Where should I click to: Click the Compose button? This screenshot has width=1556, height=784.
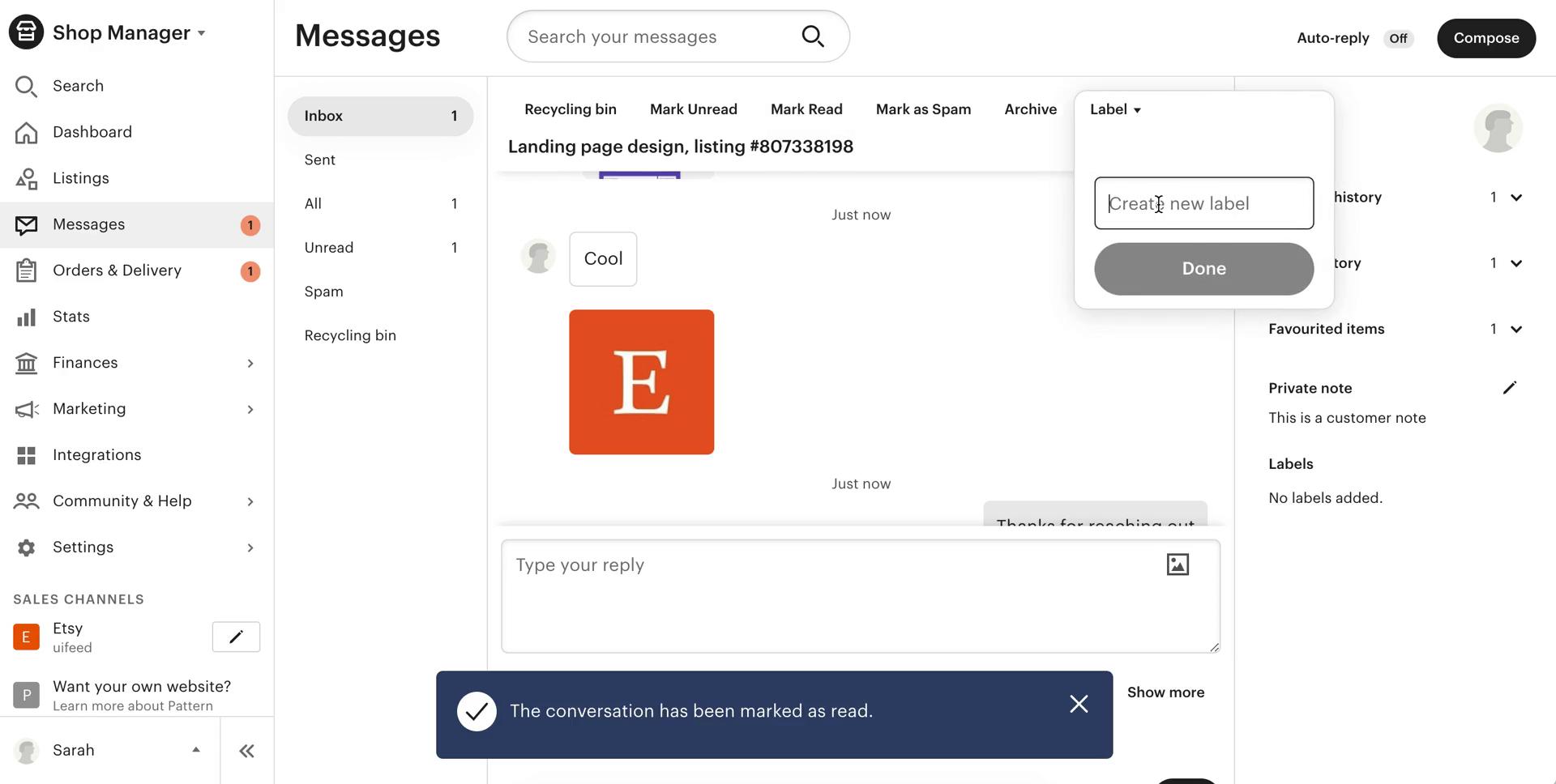(x=1486, y=38)
